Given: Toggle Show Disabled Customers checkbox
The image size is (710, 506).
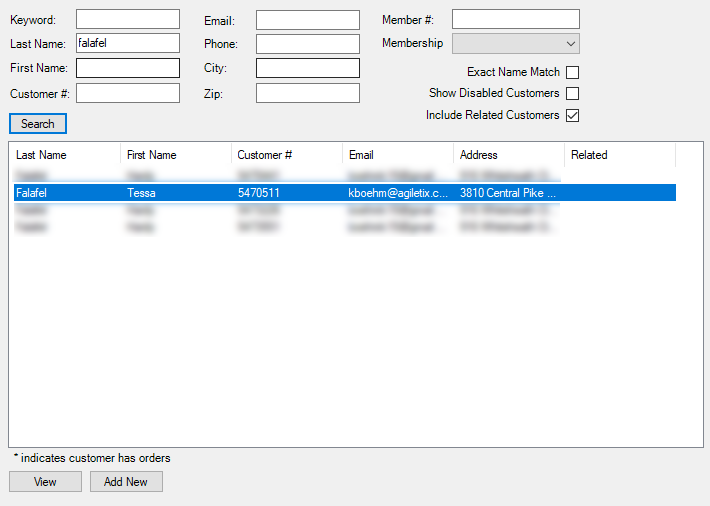Looking at the screenshot, I should [x=572, y=93].
